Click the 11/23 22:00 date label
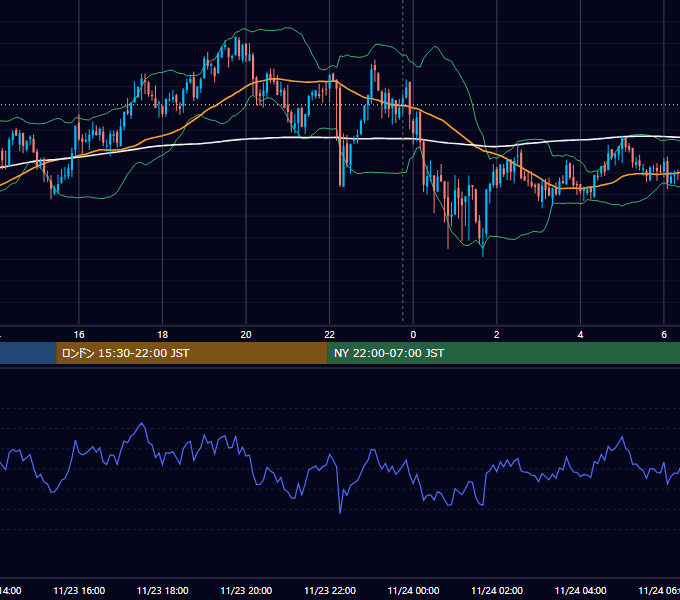The width and height of the screenshot is (680, 600). coord(330,590)
